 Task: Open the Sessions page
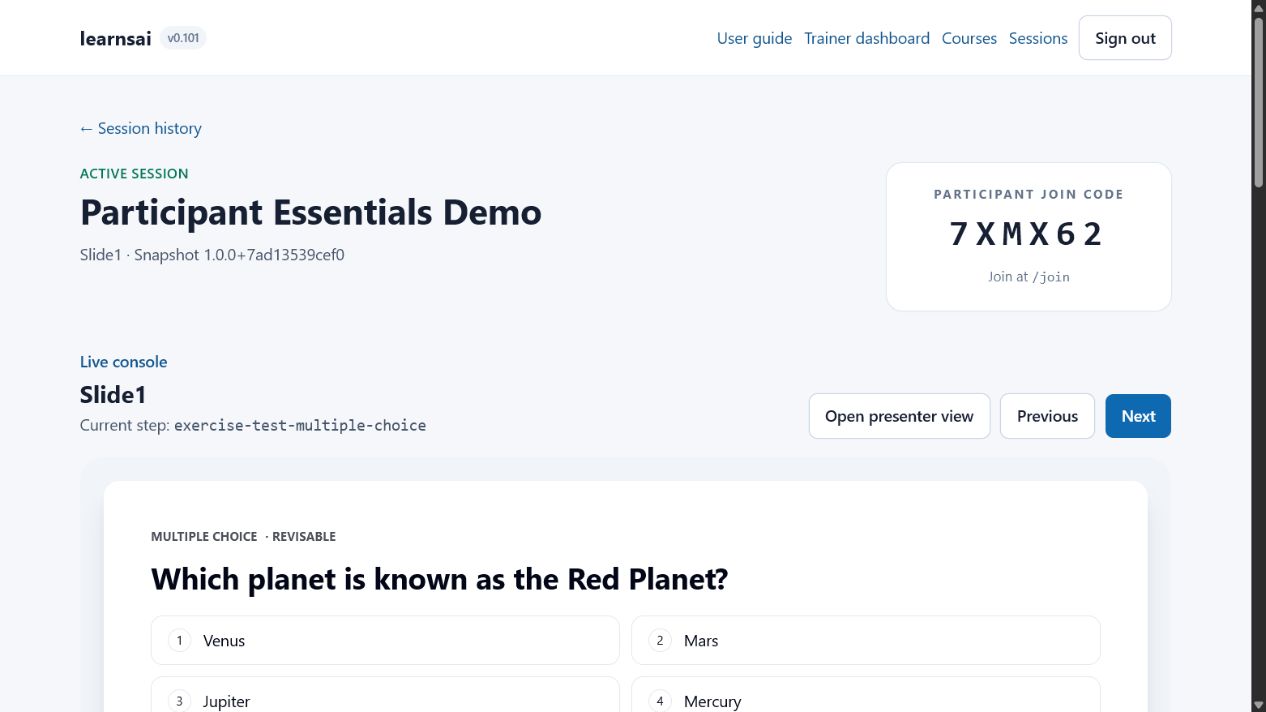(1038, 38)
